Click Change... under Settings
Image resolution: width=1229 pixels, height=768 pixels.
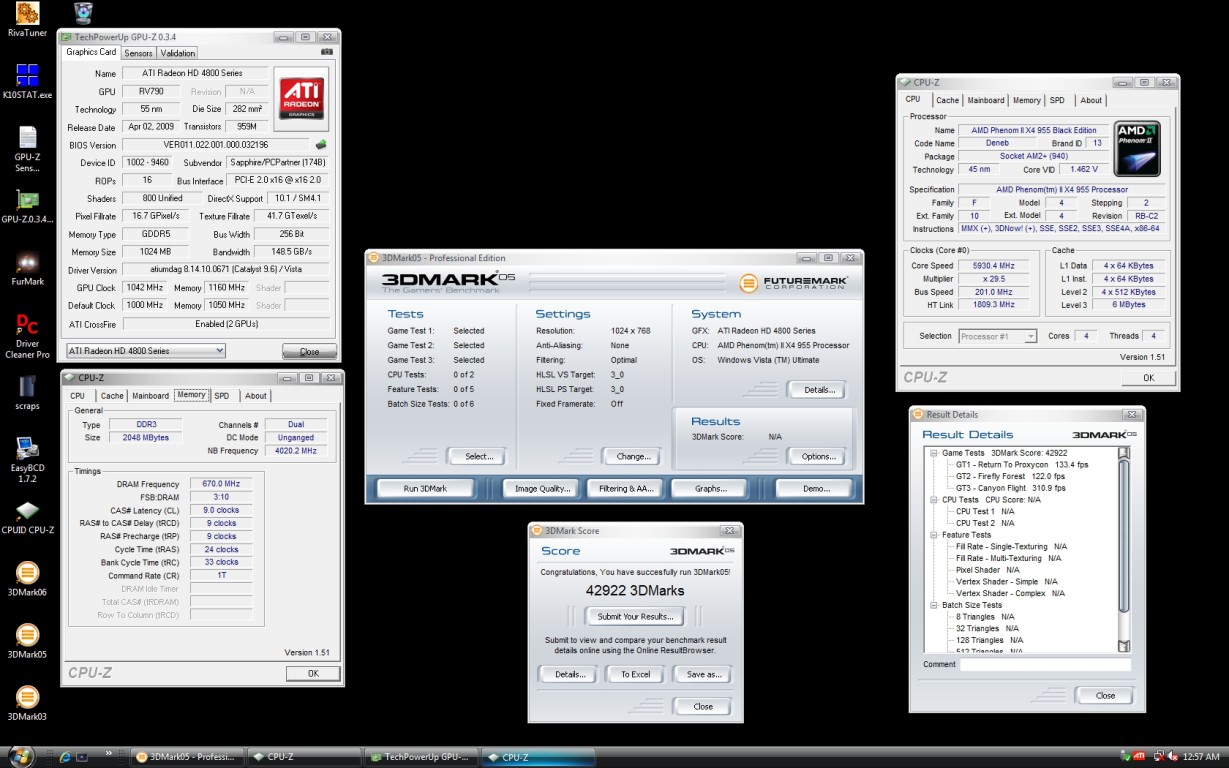tap(633, 457)
